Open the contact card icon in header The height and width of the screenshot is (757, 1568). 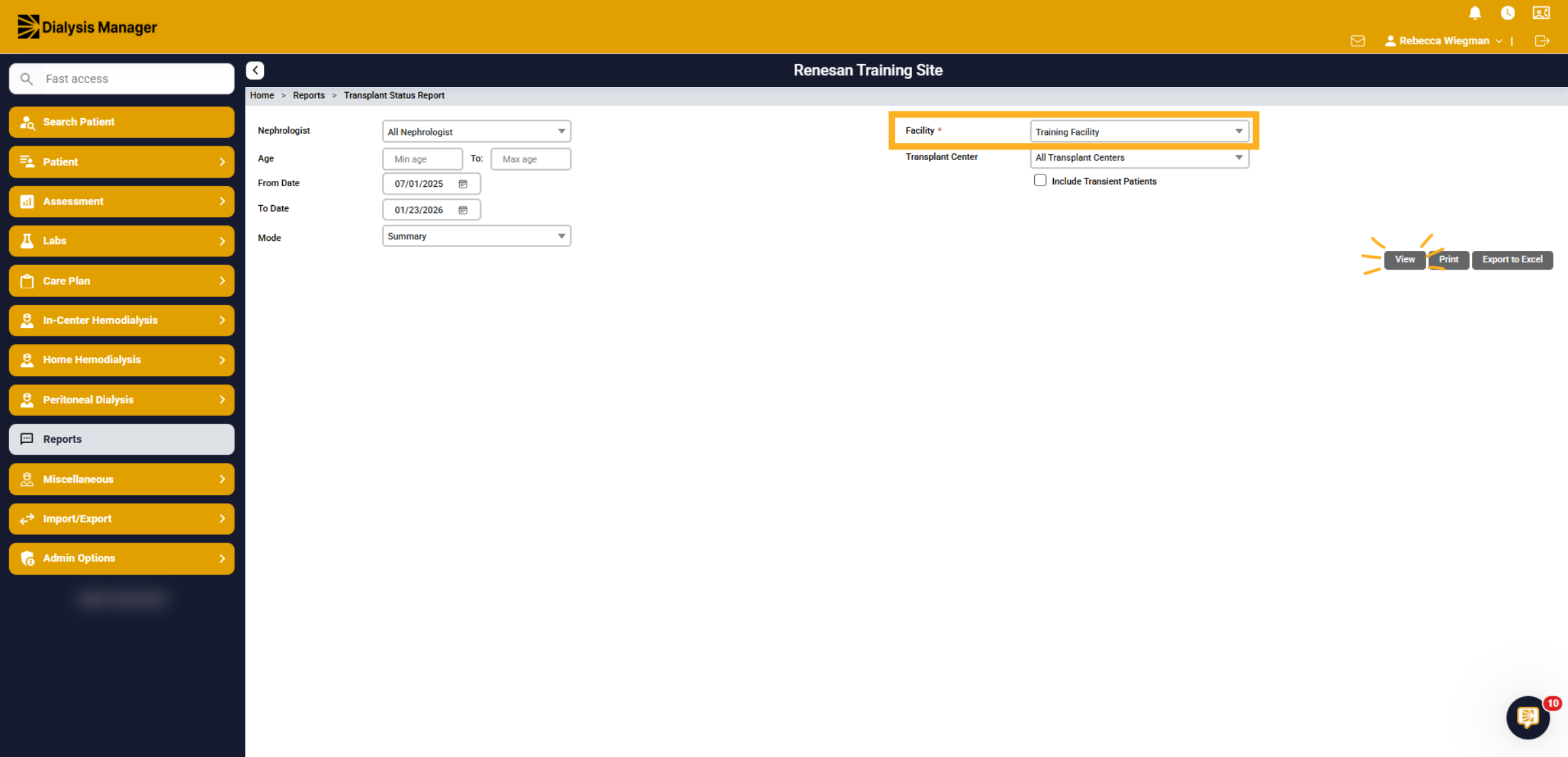pos(1541,13)
